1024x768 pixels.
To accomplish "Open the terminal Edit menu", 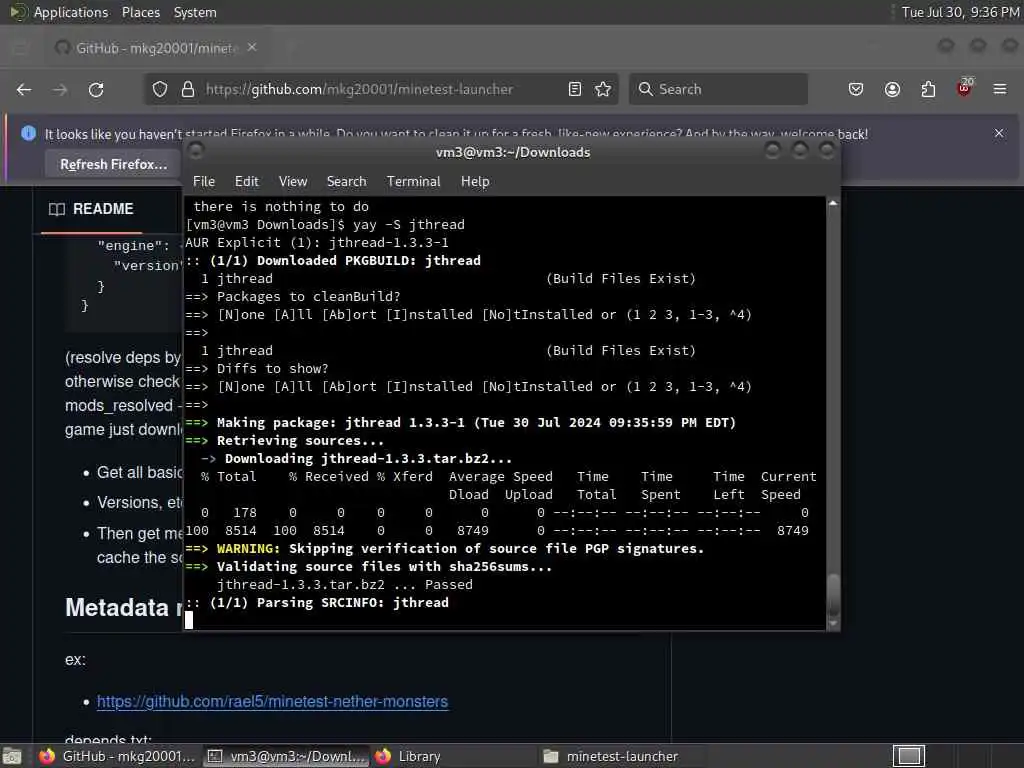I will tap(247, 182).
